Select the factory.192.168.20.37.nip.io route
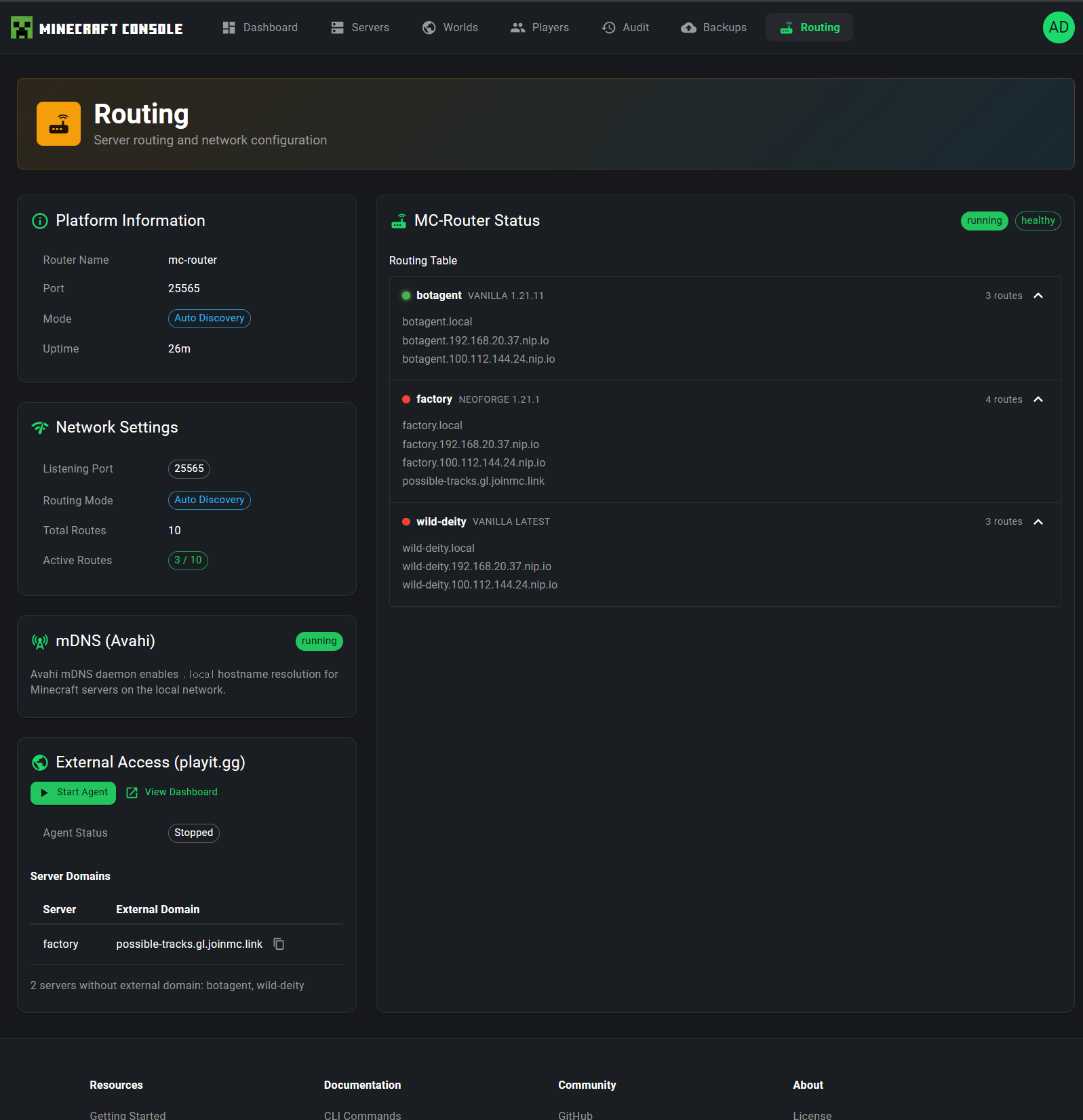Viewport: 1083px width, 1120px height. 471,445
